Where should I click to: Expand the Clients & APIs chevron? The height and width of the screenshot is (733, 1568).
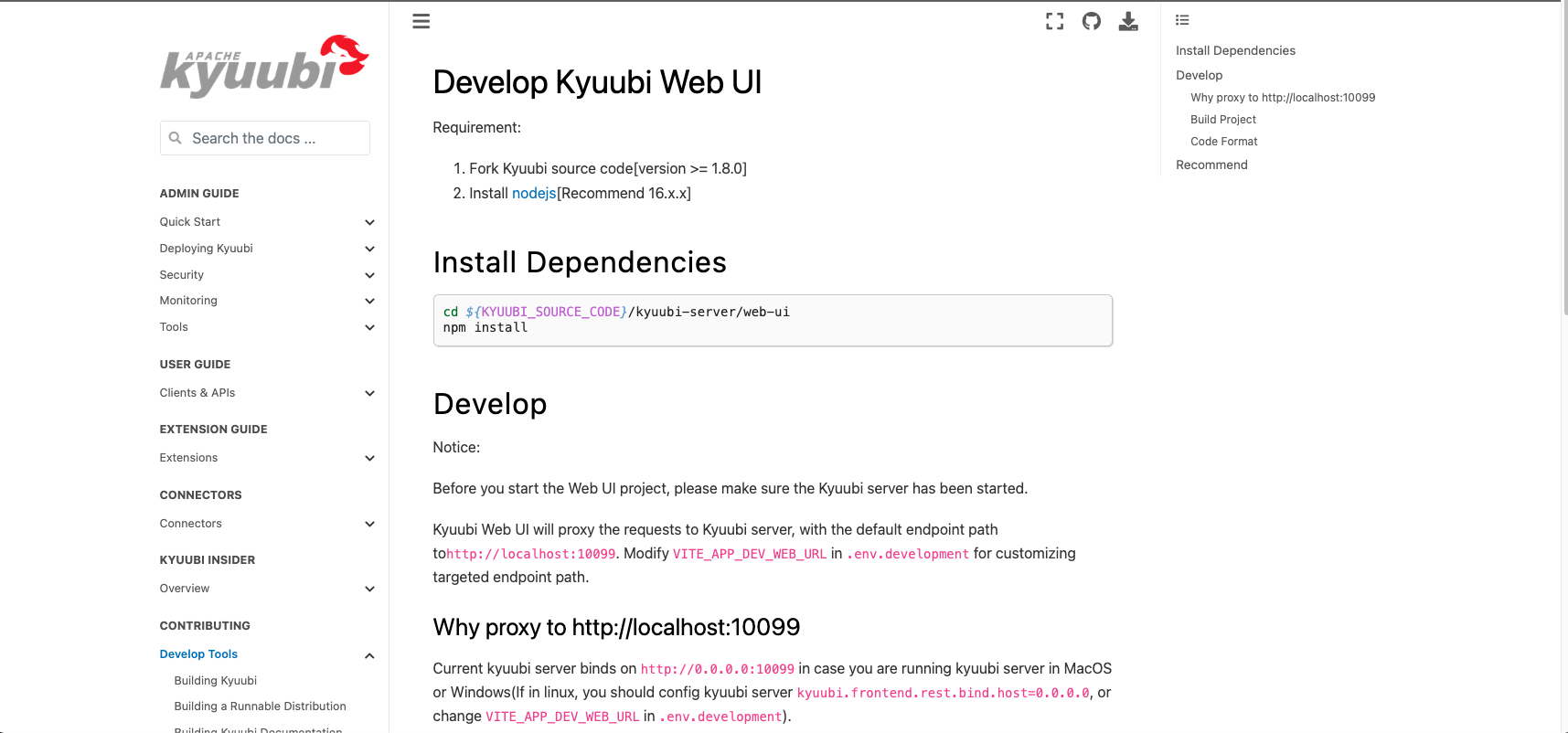[x=369, y=393]
